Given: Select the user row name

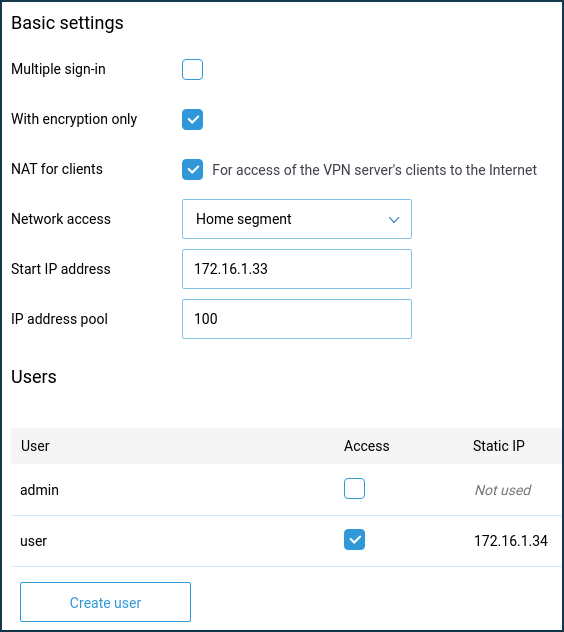Looking at the screenshot, I should (x=33, y=541).
